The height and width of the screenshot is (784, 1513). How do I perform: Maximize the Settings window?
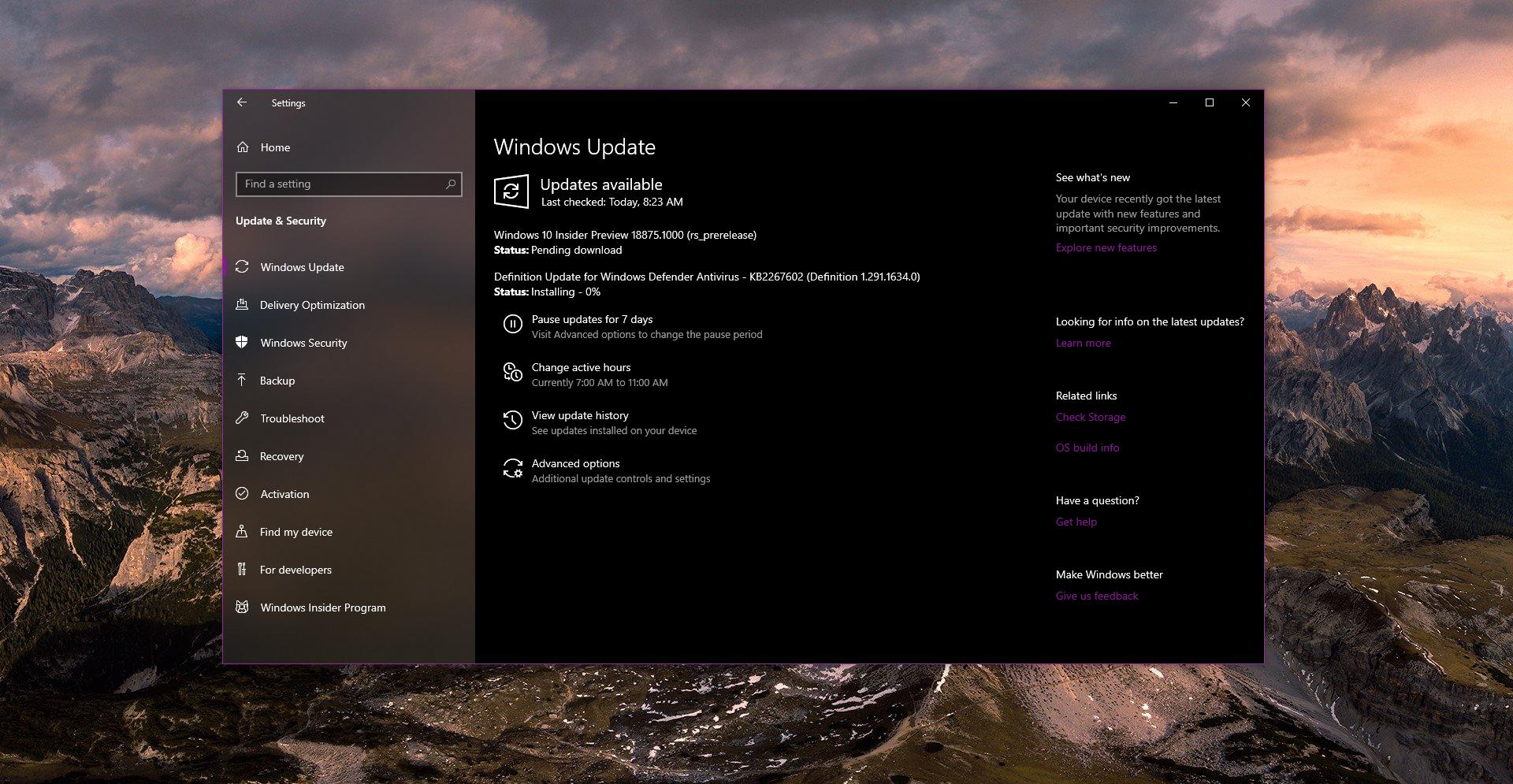pos(1210,102)
